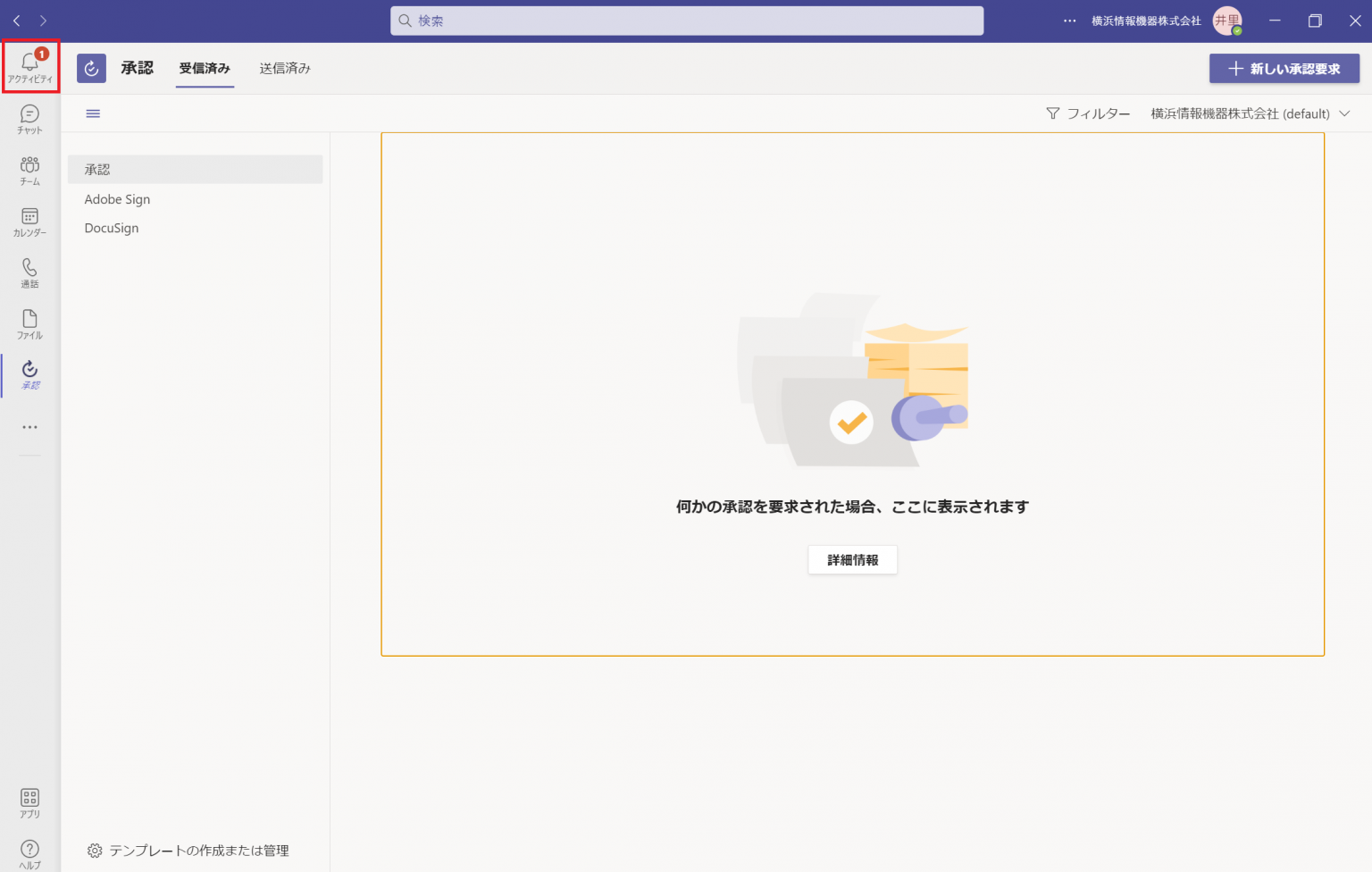The height and width of the screenshot is (872, 1372).
Task: Create a 新しい承認要求
Action: pyautogui.click(x=1284, y=68)
